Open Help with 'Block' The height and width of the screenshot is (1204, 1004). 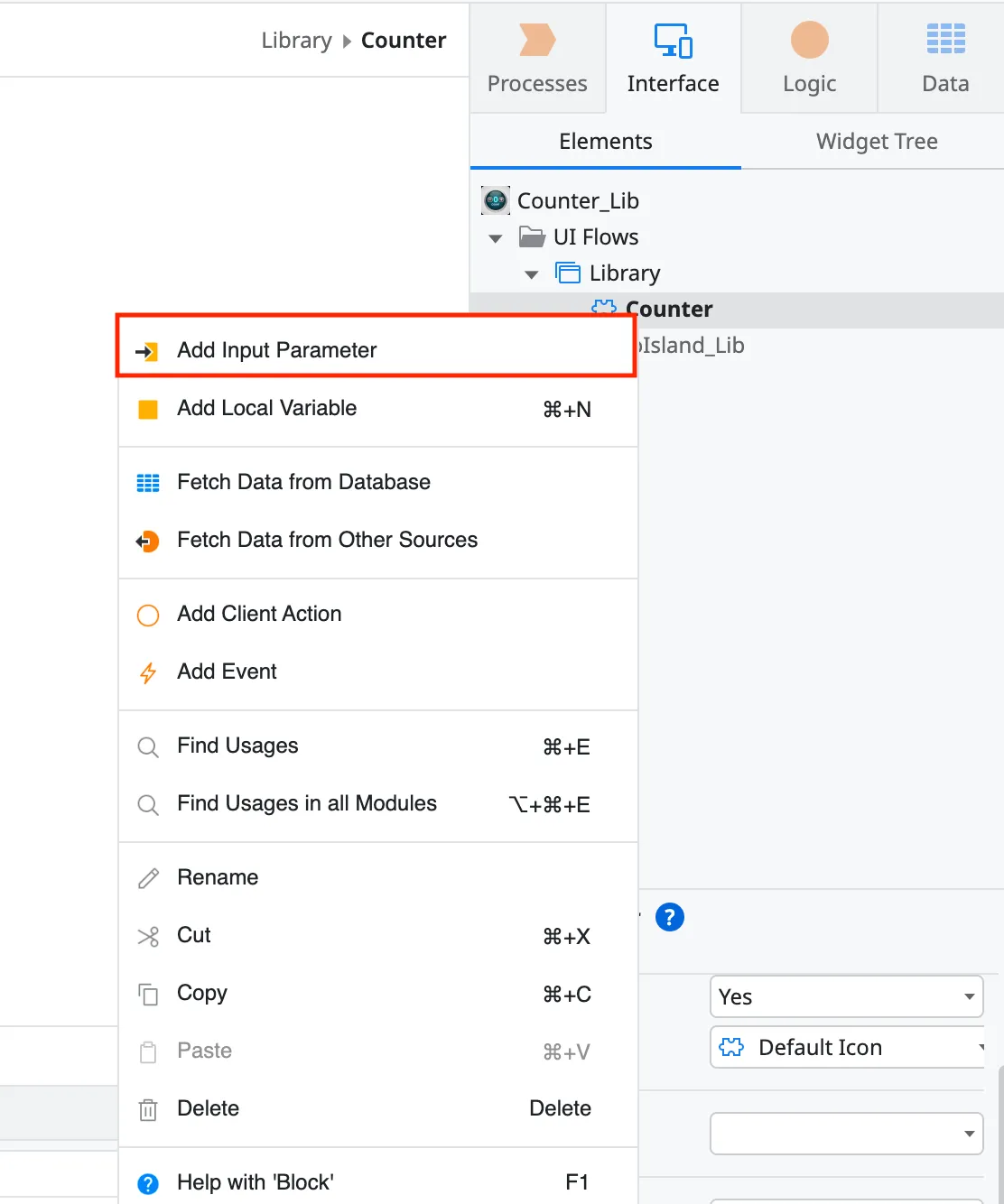click(x=256, y=1181)
